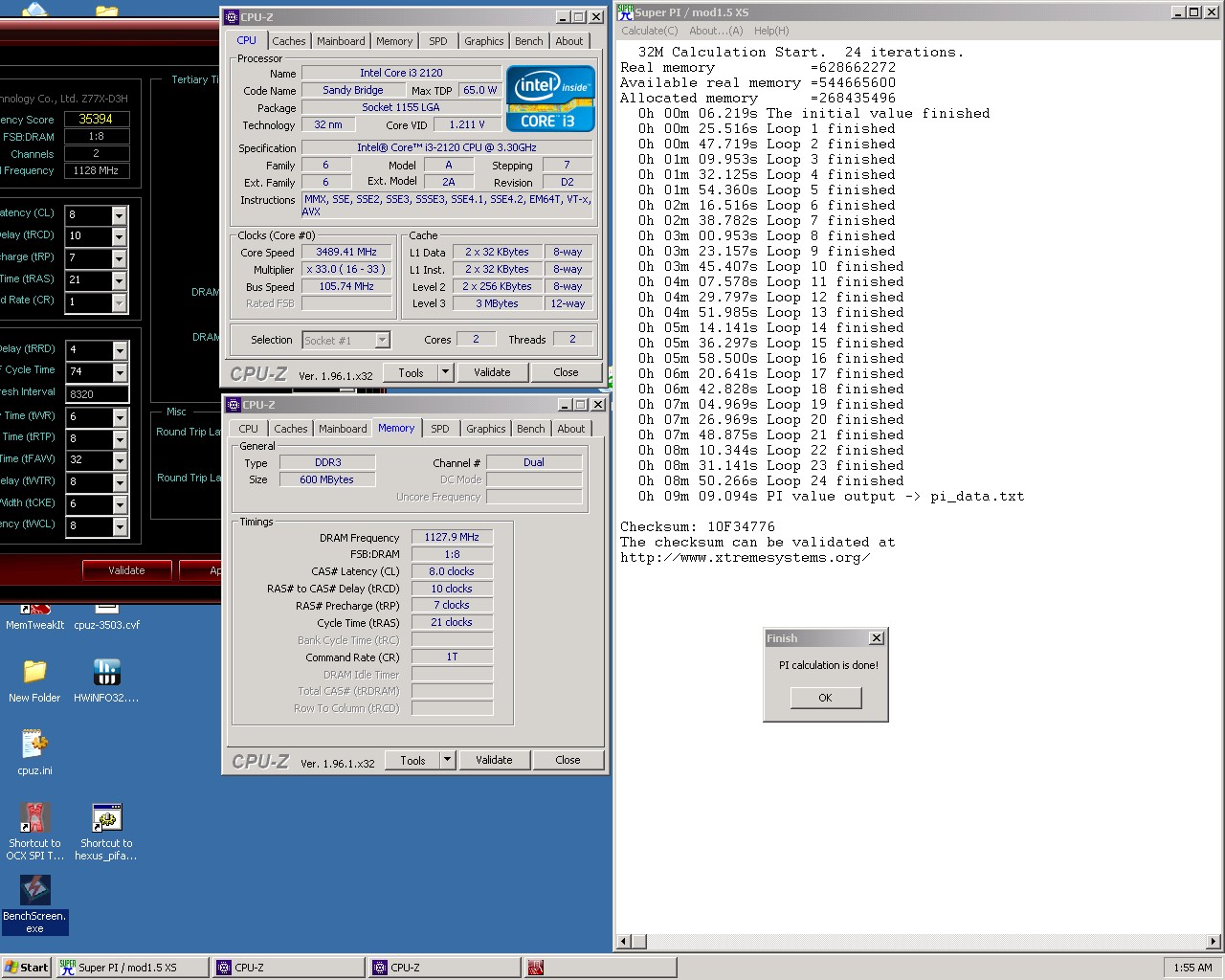Image resolution: width=1225 pixels, height=980 pixels.
Task: Open the tWTR dropdown showing 8
Action: point(120,482)
